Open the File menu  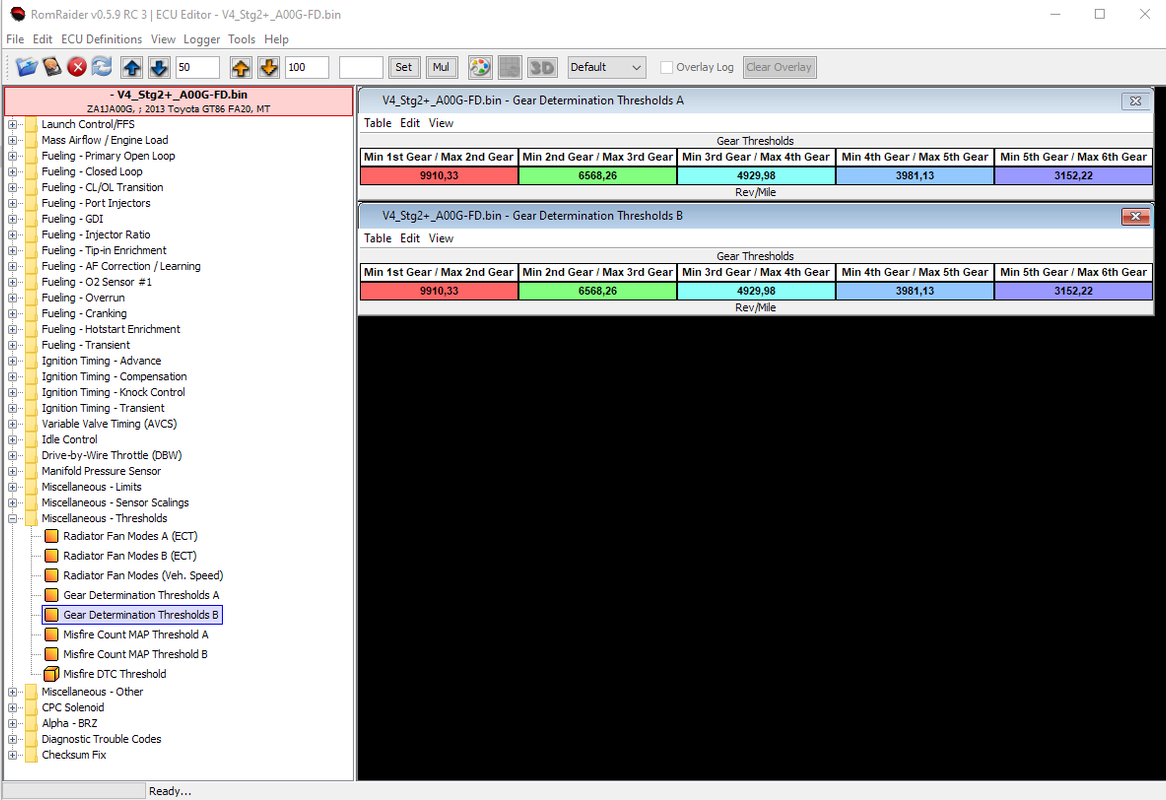[x=15, y=39]
